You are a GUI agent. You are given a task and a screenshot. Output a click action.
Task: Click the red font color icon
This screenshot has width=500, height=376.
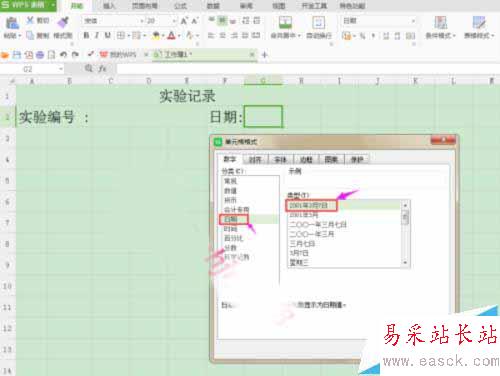(171, 35)
